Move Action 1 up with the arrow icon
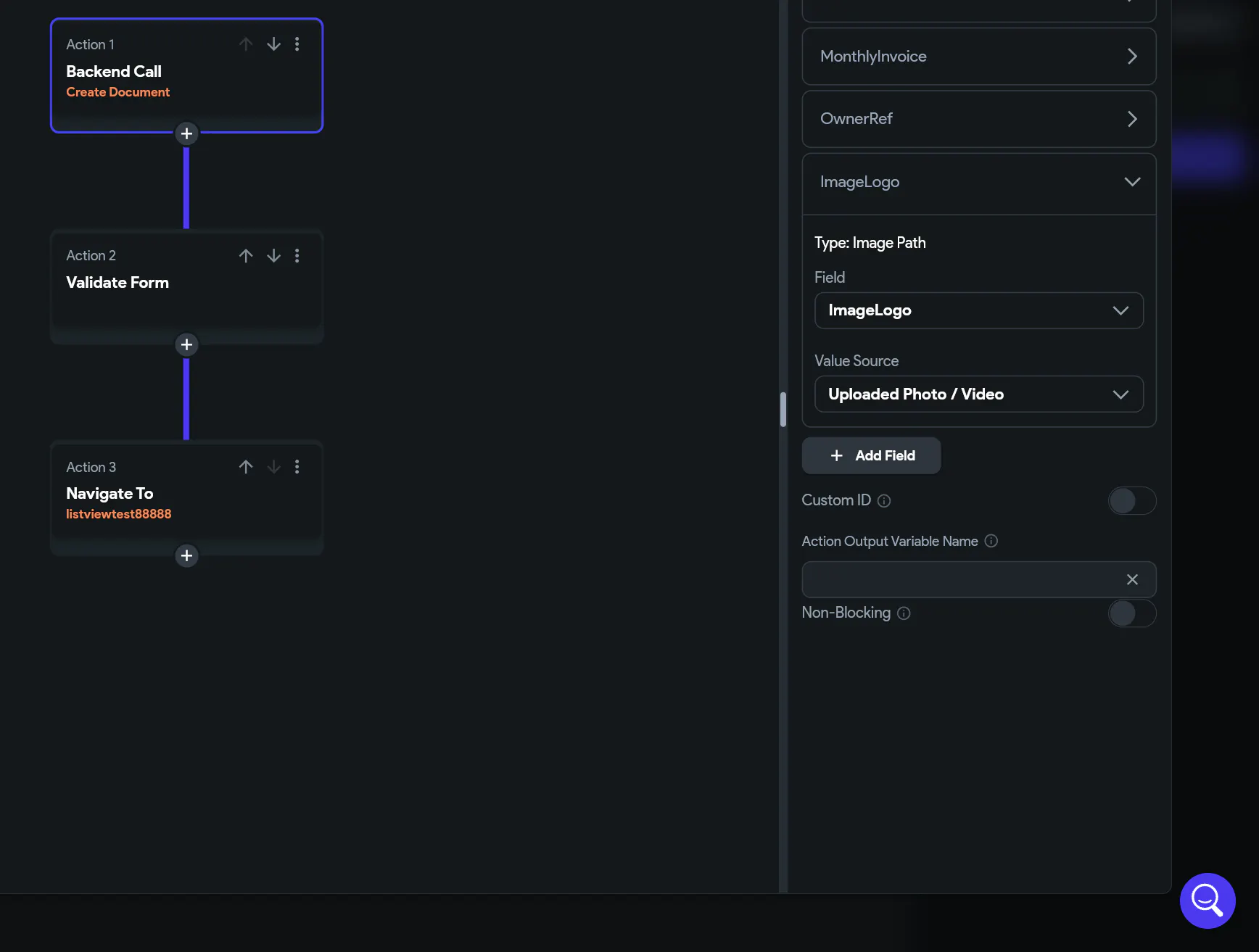Viewport: 1259px width, 952px height. click(x=246, y=44)
